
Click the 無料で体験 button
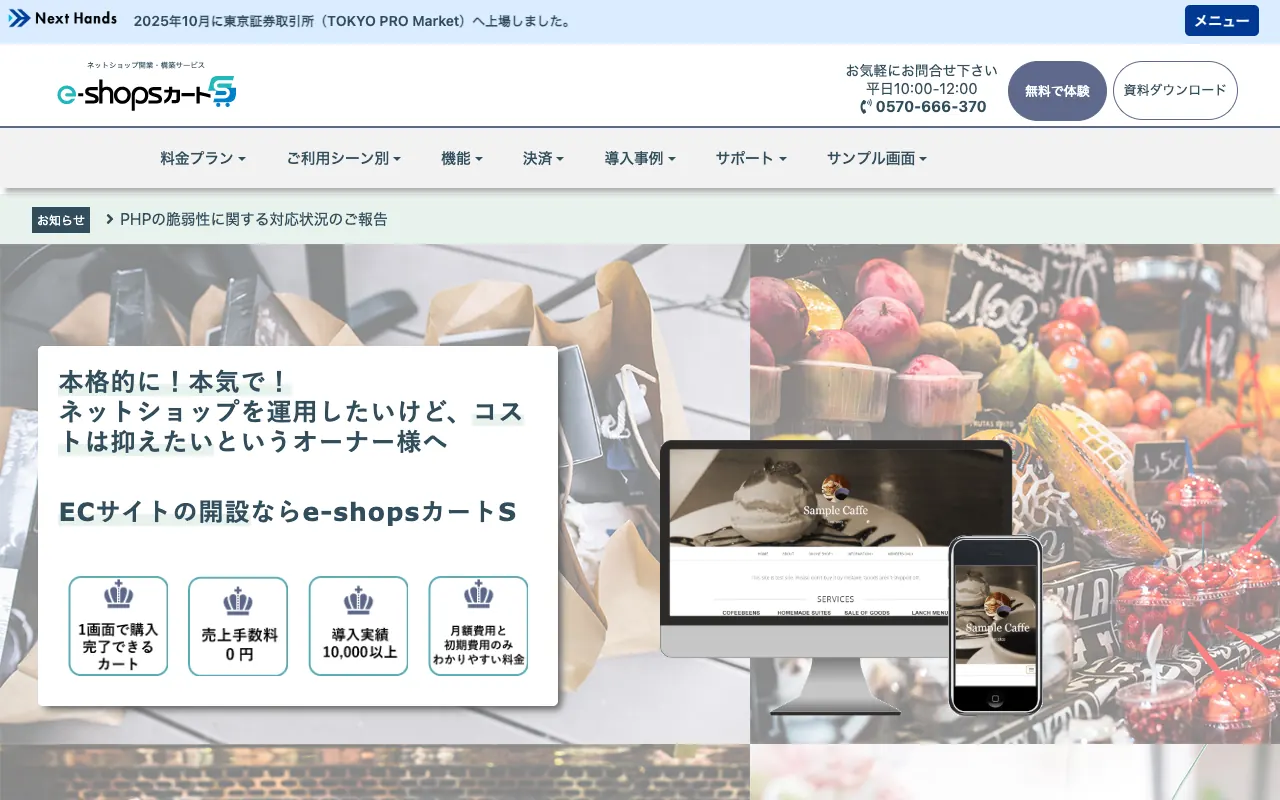(1057, 91)
